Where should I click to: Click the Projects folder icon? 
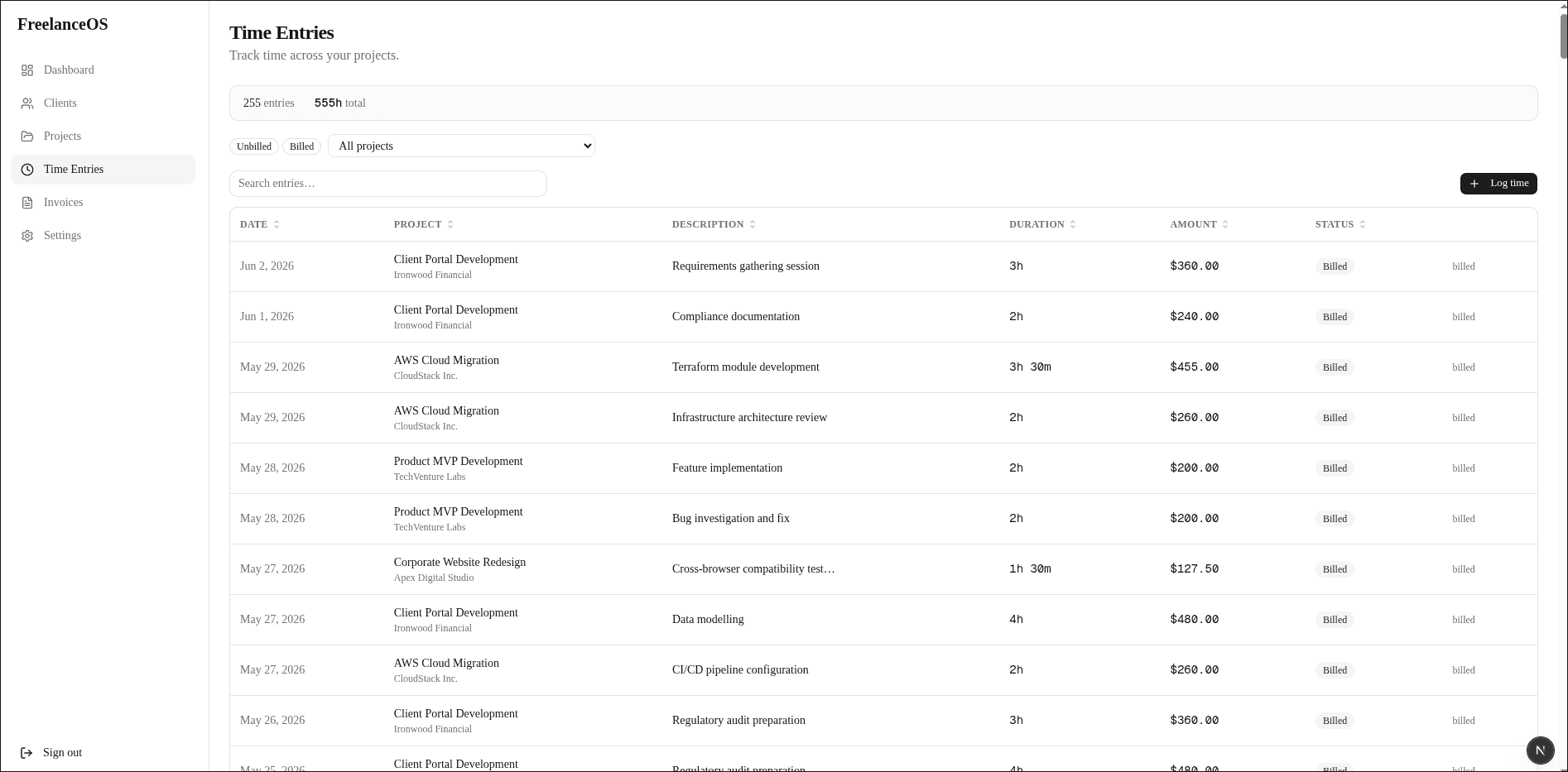tap(27, 137)
